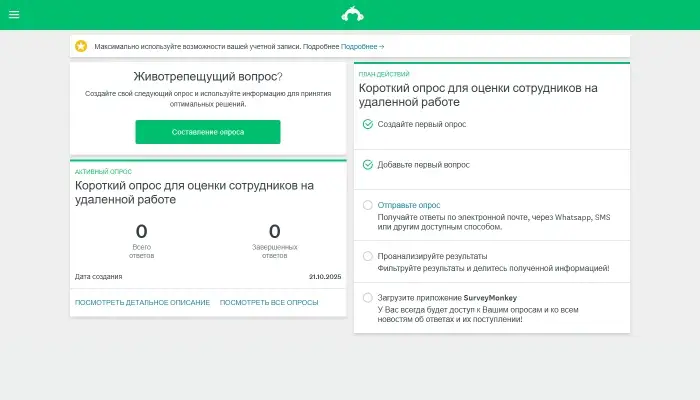
Task: Select the circle next to "Проанализируйте результаты"
Action: [367, 256]
